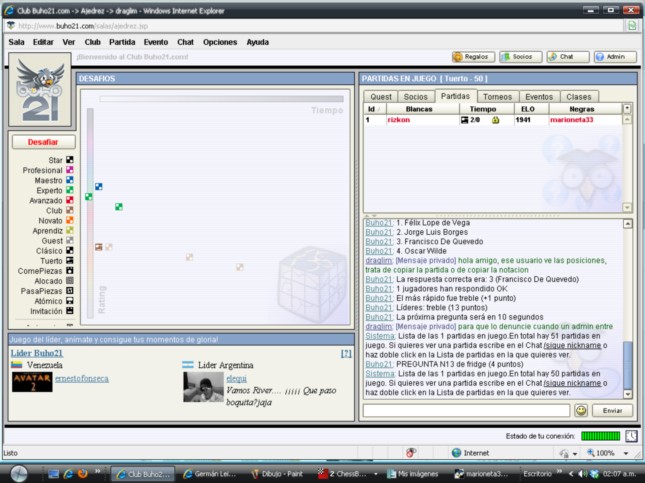Click the Guest category icon
The width and height of the screenshot is (645, 483).
tap(70, 241)
